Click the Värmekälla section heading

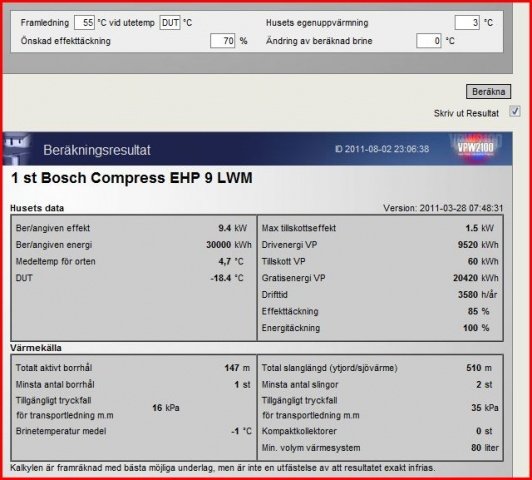pyautogui.click(x=36, y=348)
